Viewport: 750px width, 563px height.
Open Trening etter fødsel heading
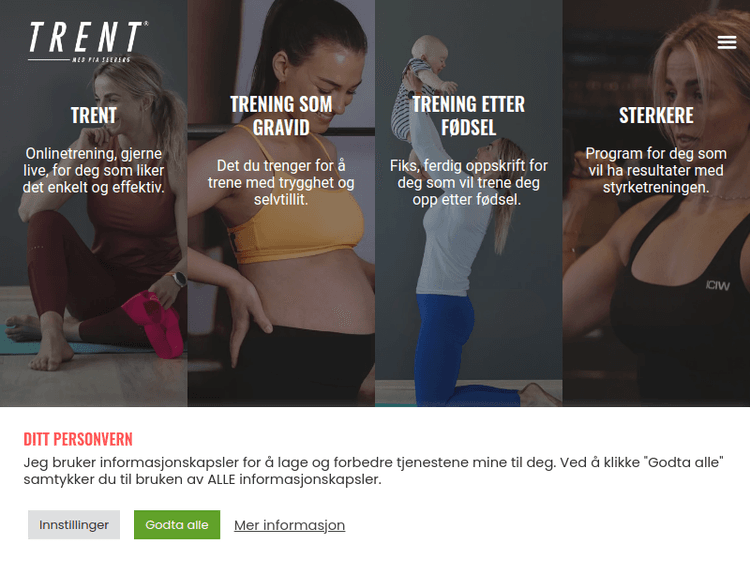pos(469,116)
